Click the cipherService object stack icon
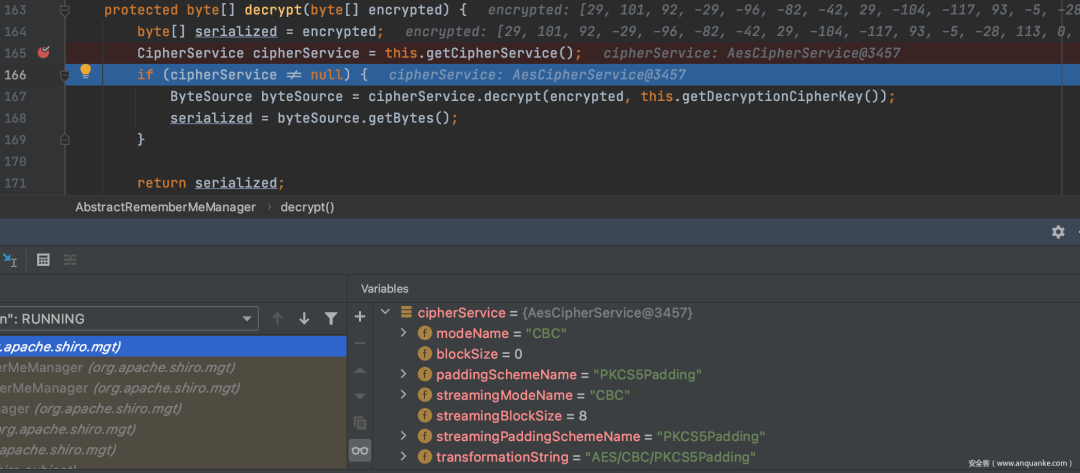The image size is (1080, 473). click(406, 313)
